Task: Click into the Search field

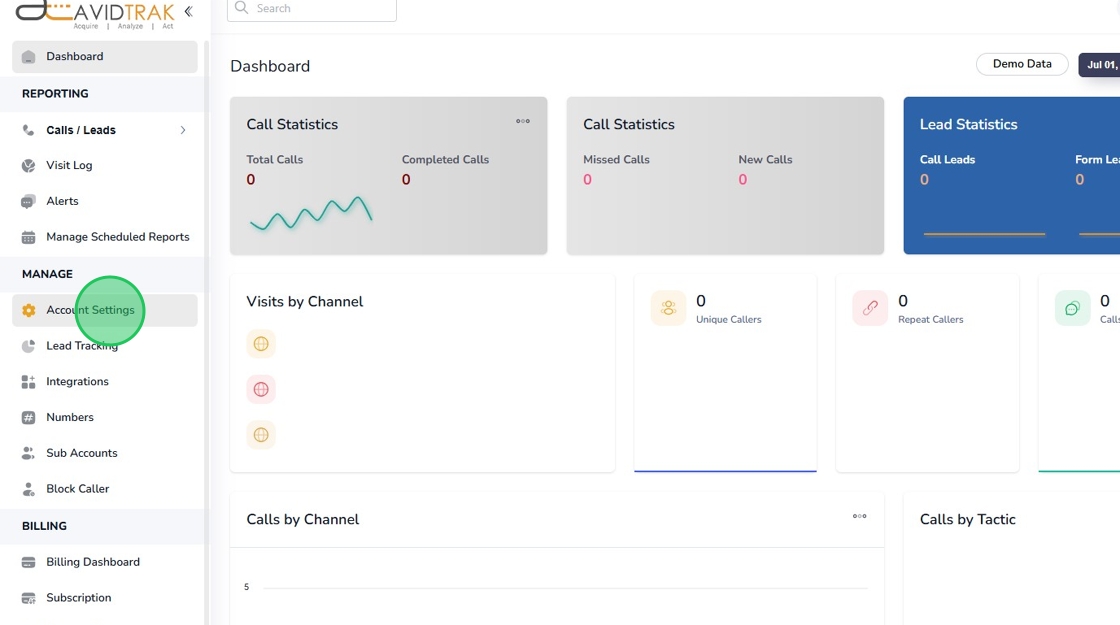Action: [x=312, y=9]
